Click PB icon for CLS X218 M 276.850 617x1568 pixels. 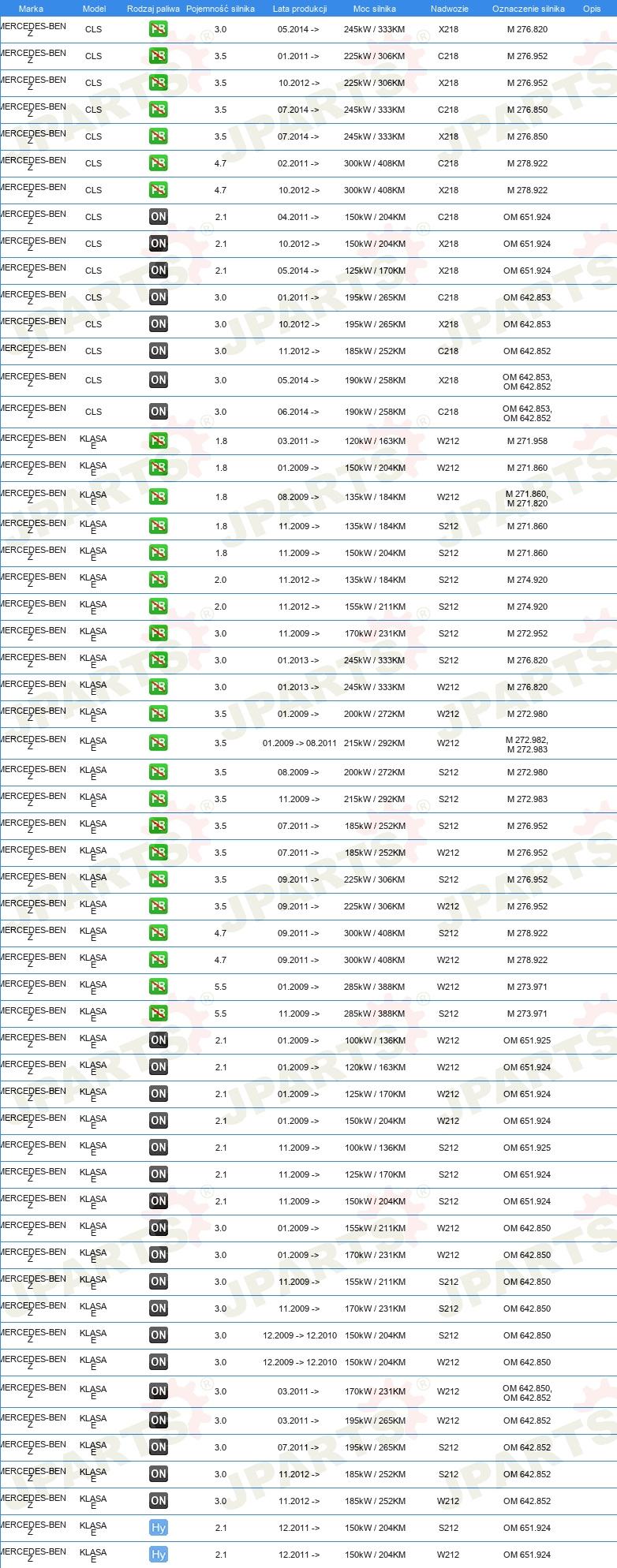coord(158,136)
